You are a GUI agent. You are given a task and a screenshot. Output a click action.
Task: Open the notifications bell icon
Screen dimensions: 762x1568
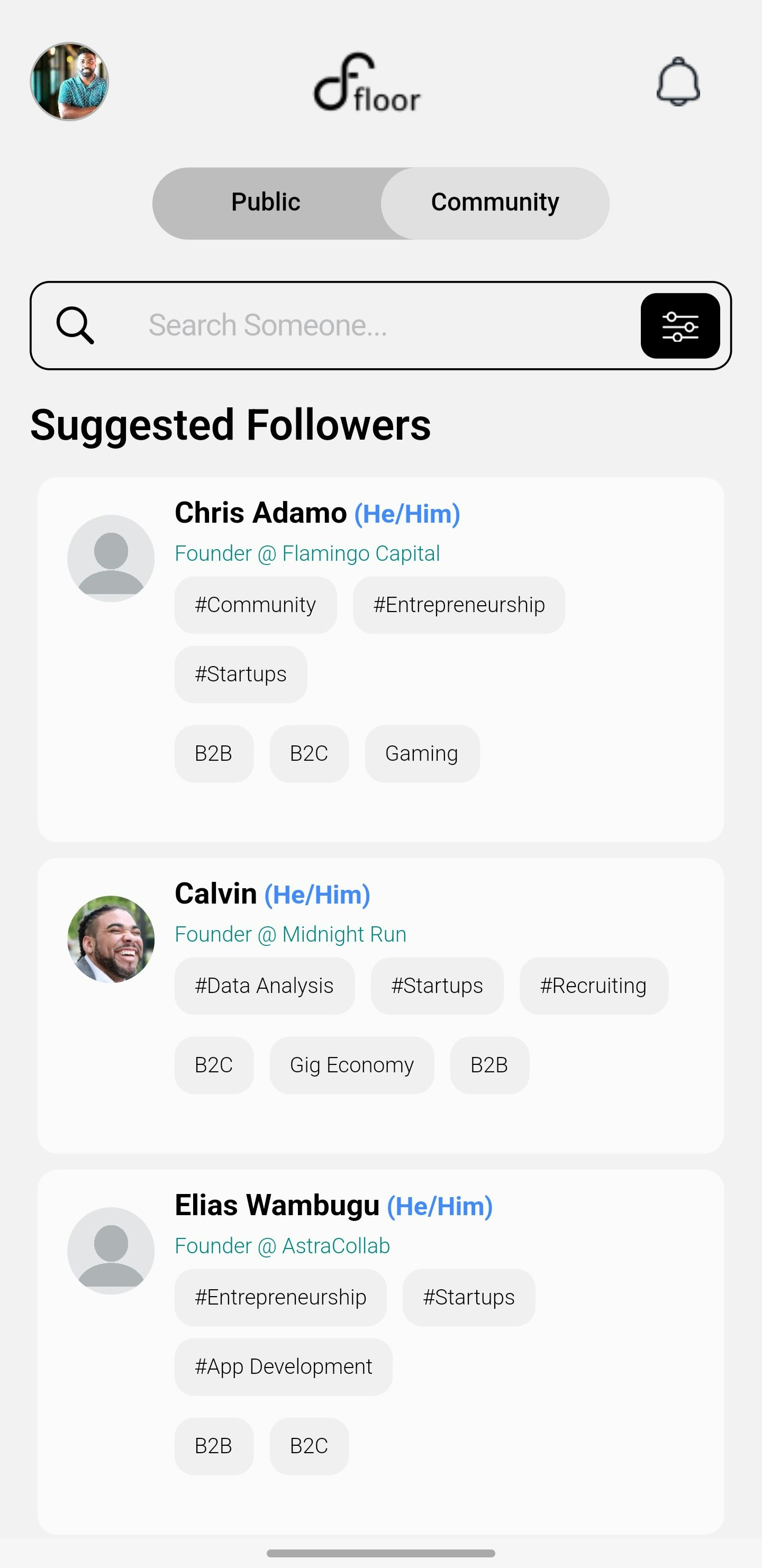pos(678,81)
